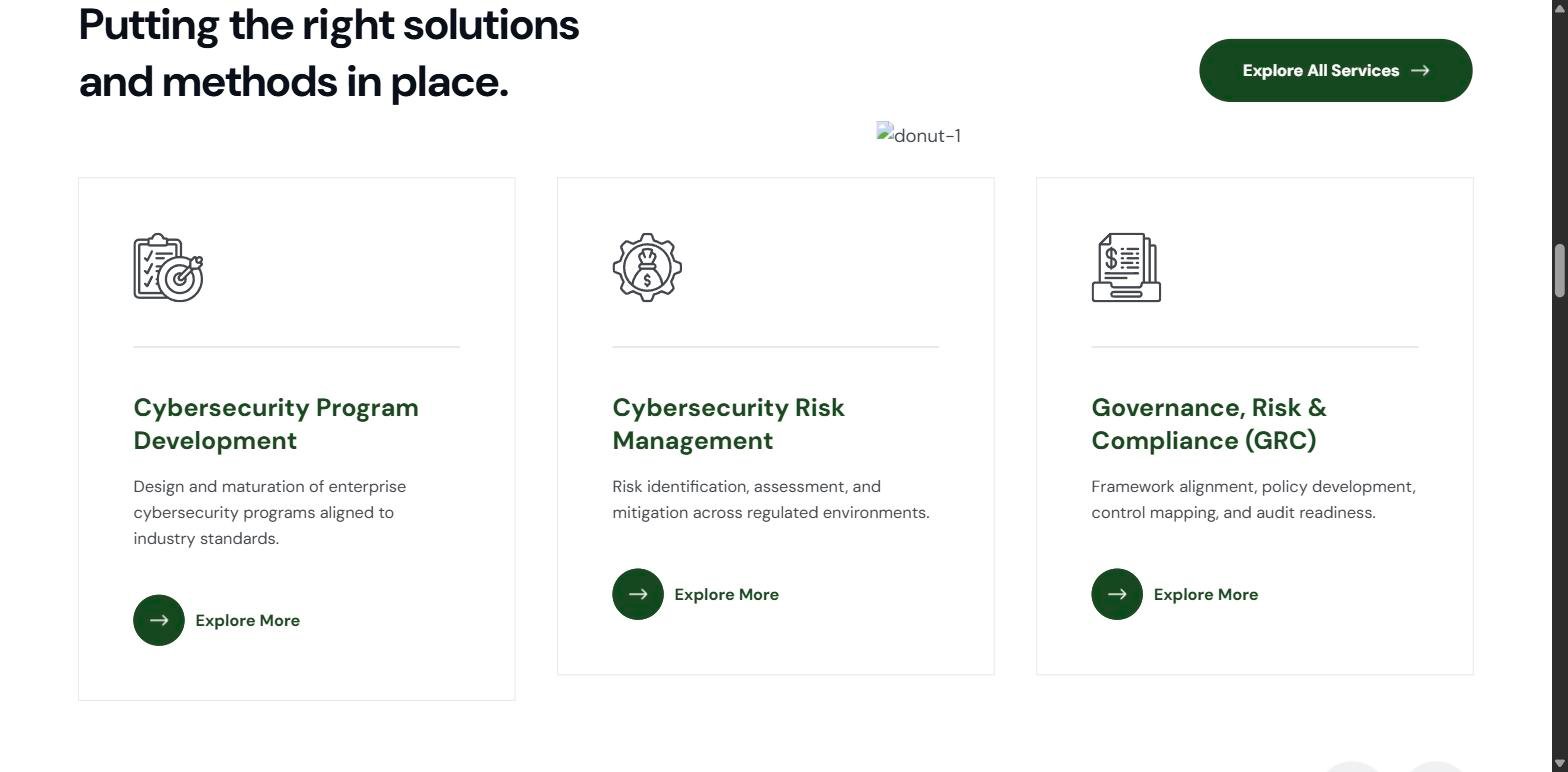Click the 'Framework alignment, policy development' description

click(x=1253, y=499)
